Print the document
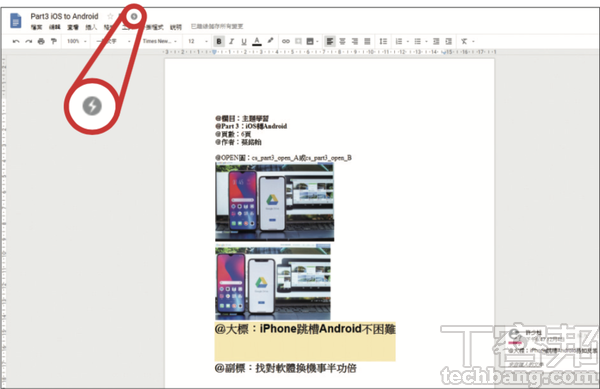Image resolution: width=600 pixels, height=389 pixels. (41, 41)
